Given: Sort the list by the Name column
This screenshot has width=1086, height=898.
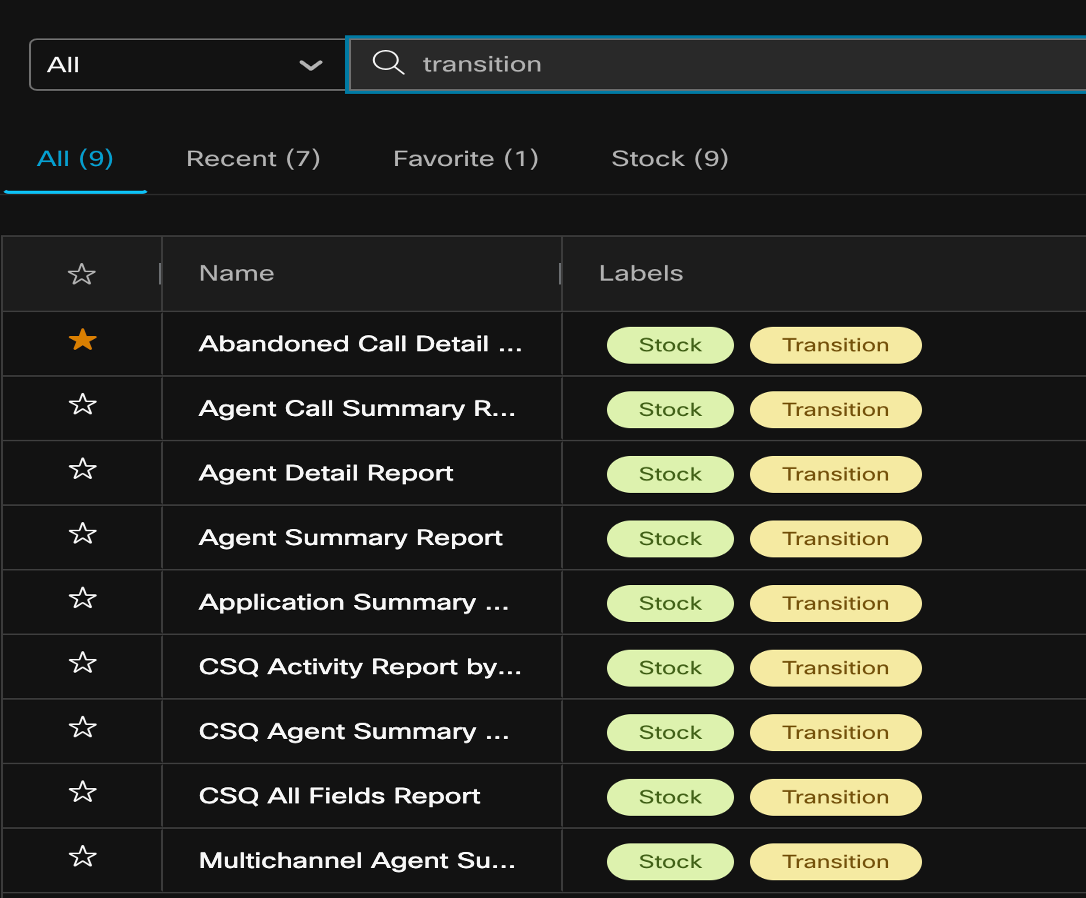Looking at the screenshot, I should [x=236, y=273].
